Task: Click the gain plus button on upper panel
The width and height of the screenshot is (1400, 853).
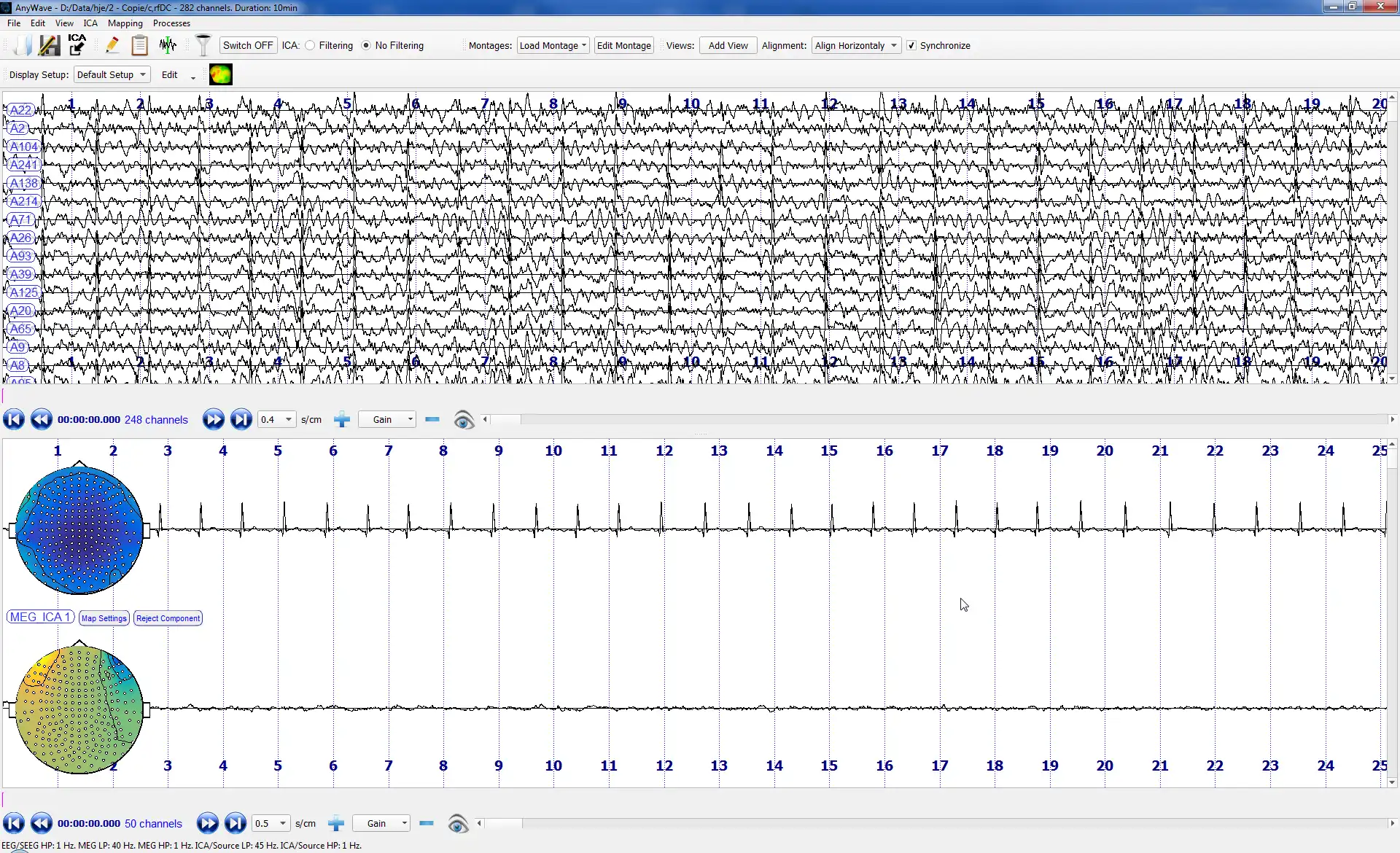Action: [x=342, y=419]
